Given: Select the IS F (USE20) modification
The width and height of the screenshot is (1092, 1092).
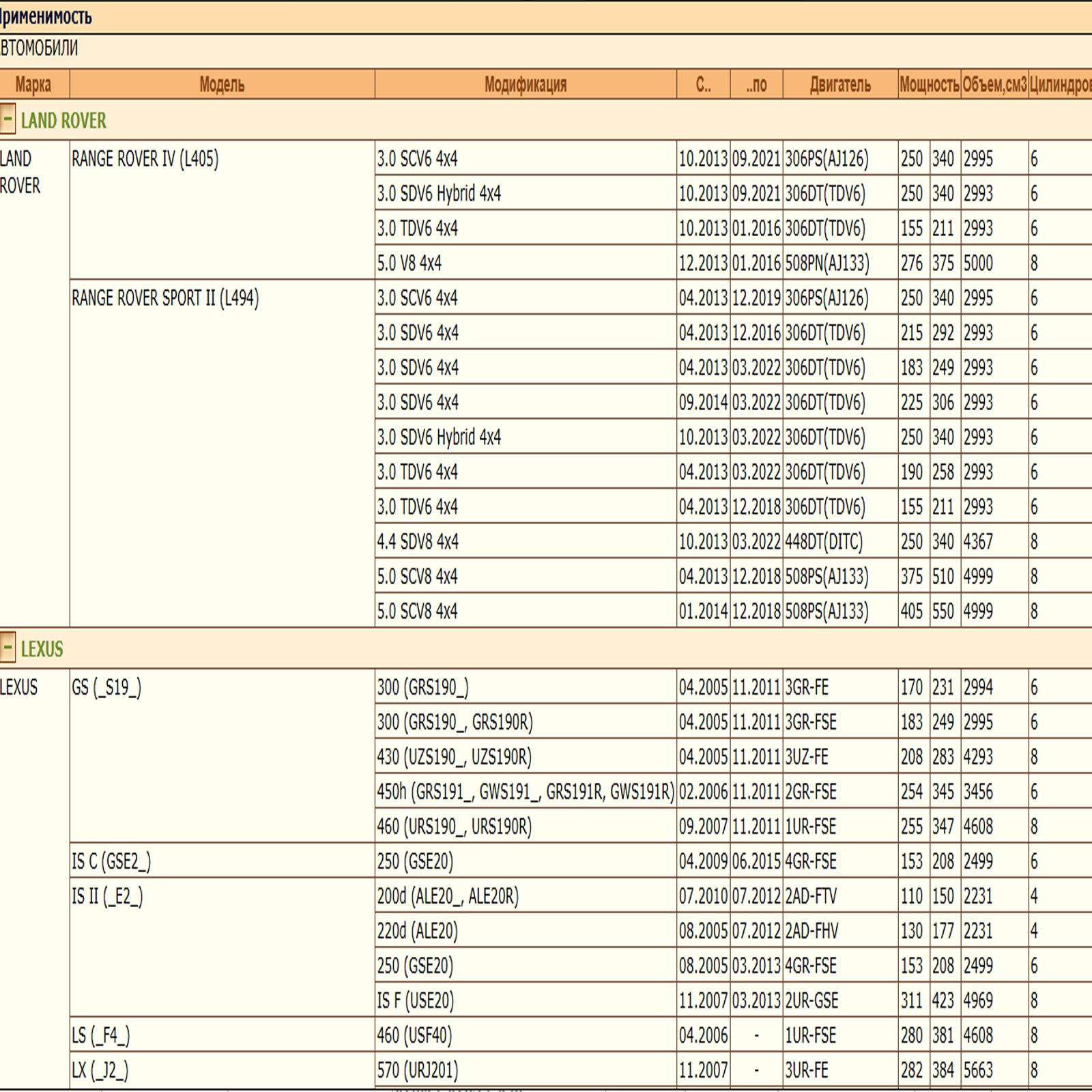Looking at the screenshot, I should (x=415, y=1001).
